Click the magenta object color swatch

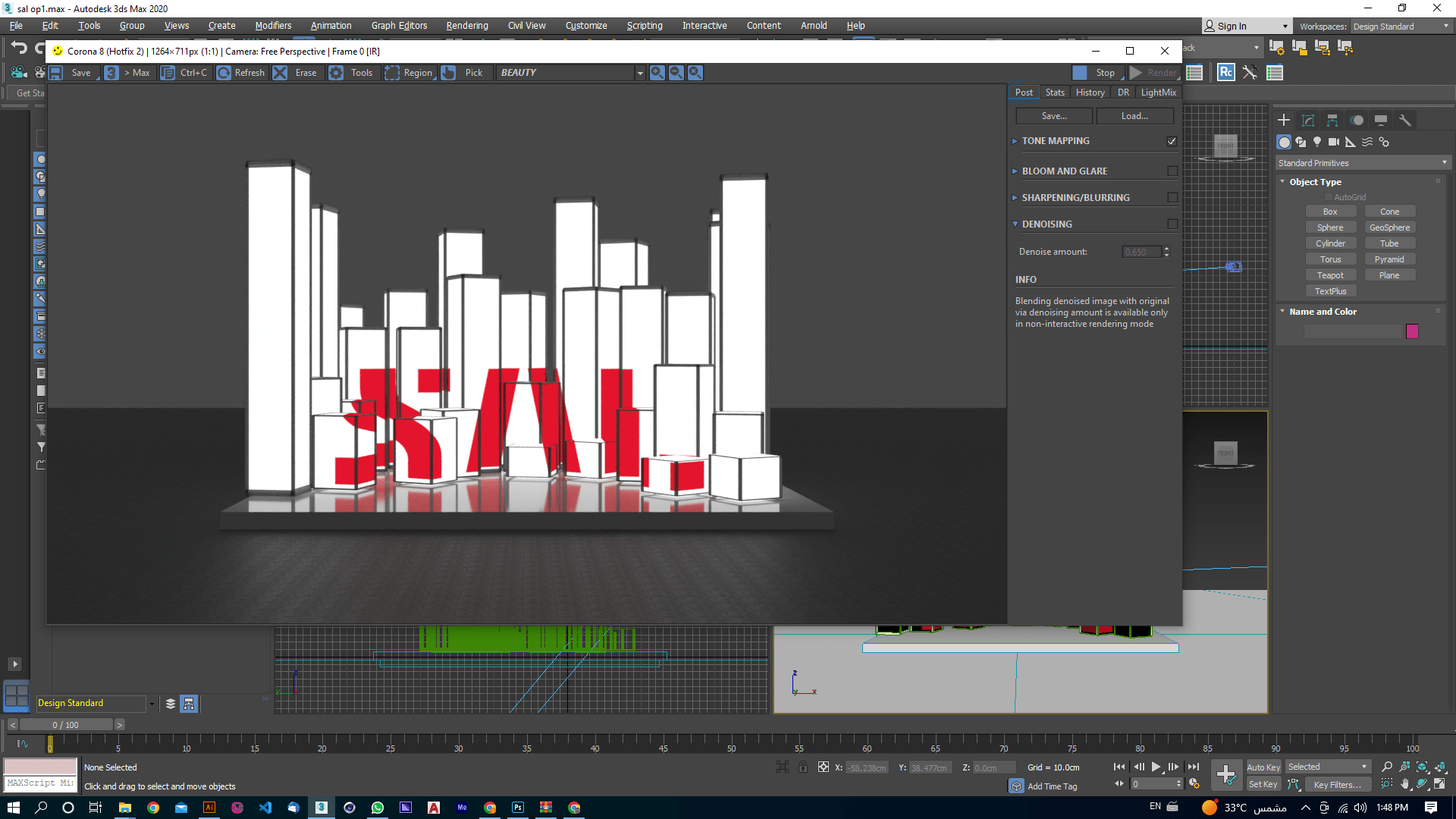coord(1412,331)
